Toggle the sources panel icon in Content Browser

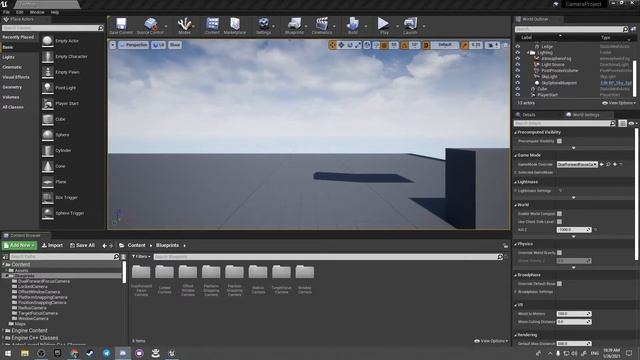point(5,257)
